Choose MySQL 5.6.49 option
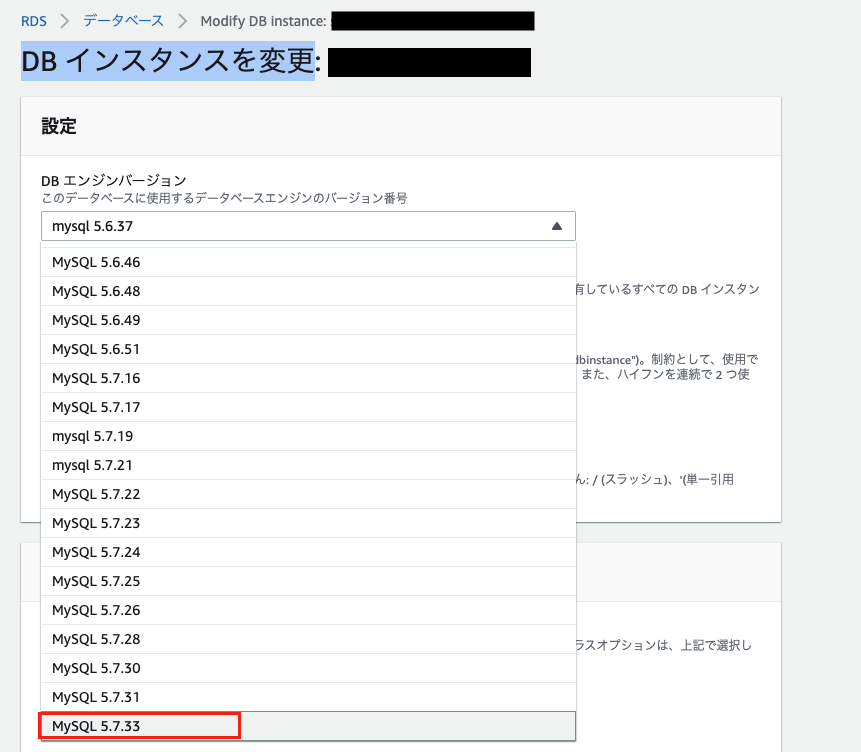 click(308, 320)
